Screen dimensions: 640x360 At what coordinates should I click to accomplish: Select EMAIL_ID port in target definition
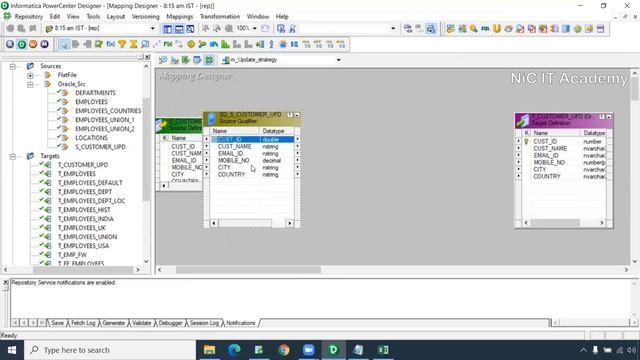pyautogui.click(x=546, y=156)
